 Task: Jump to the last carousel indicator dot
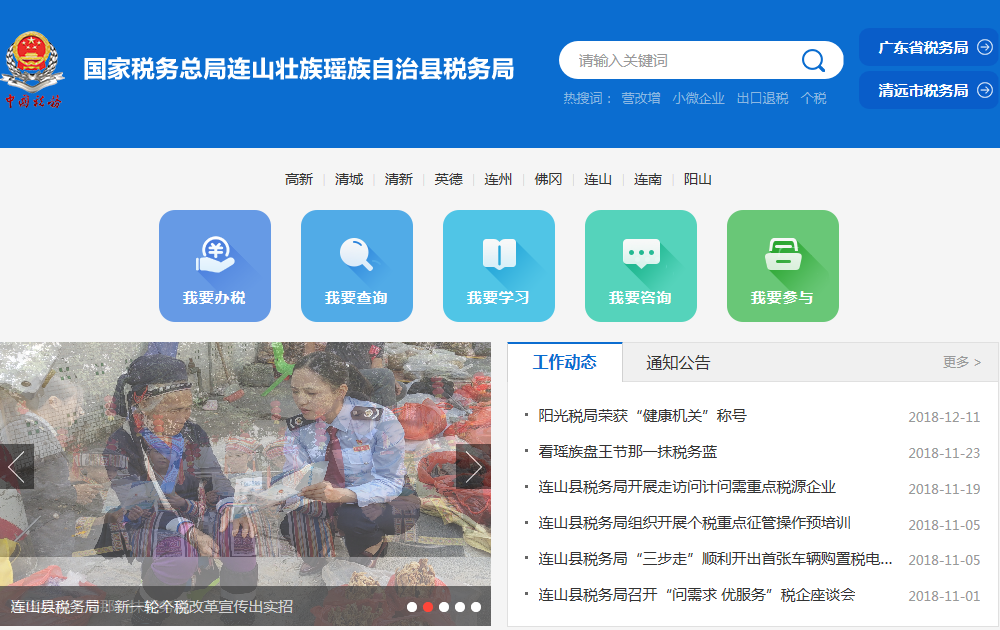click(476, 607)
